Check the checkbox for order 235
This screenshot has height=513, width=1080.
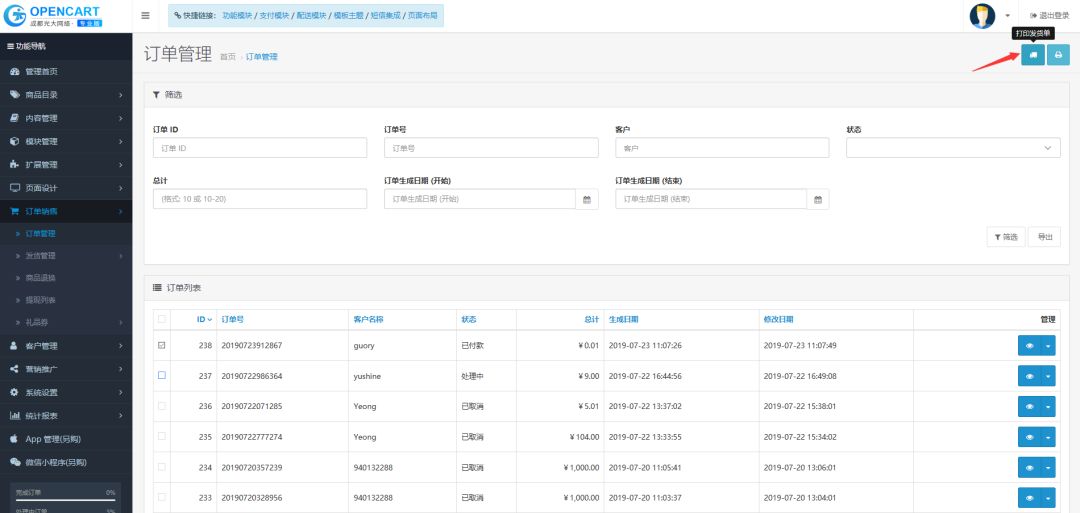[x=162, y=436]
